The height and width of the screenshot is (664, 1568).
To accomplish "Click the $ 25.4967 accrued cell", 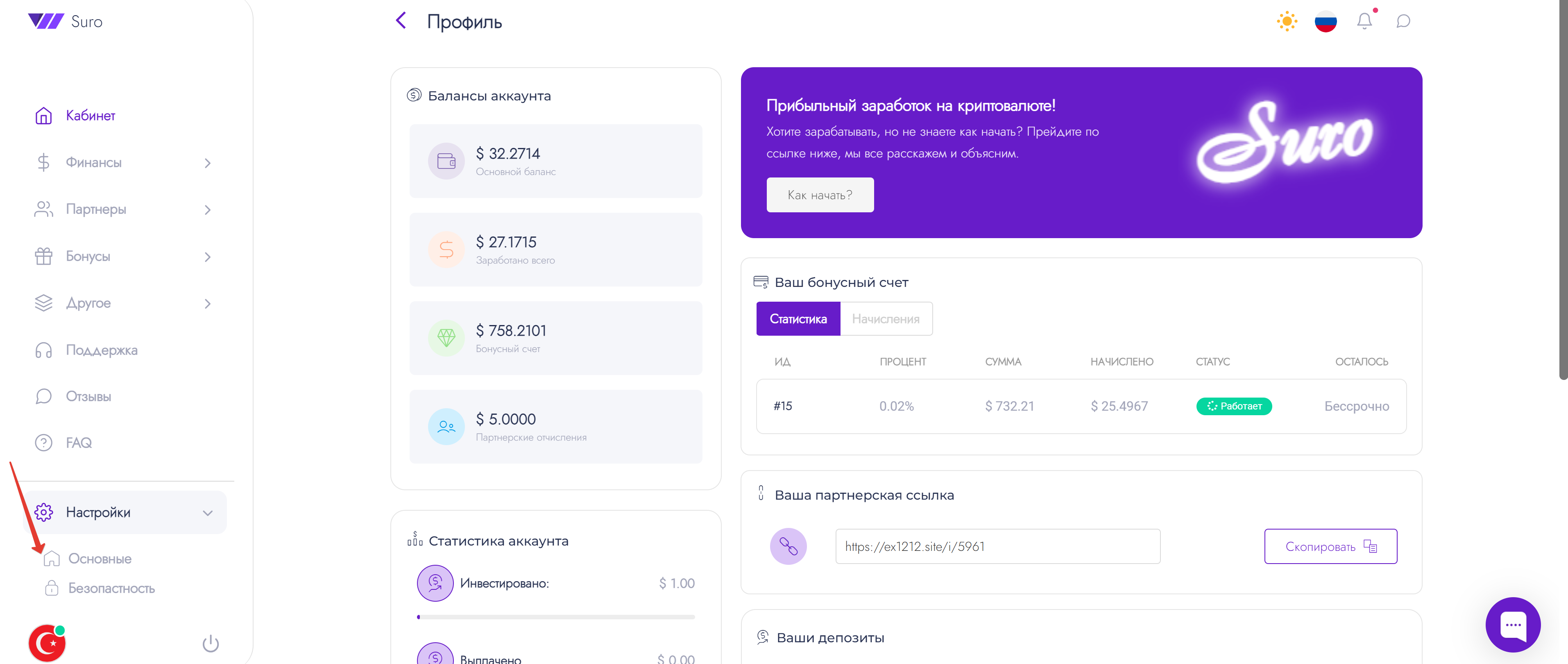I will point(1119,406).
